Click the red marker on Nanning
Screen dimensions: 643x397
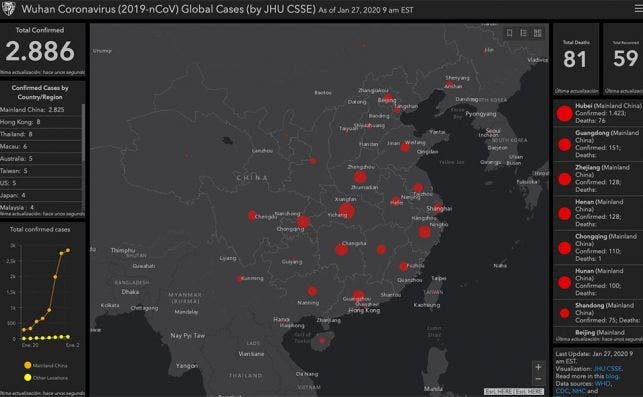312,292
